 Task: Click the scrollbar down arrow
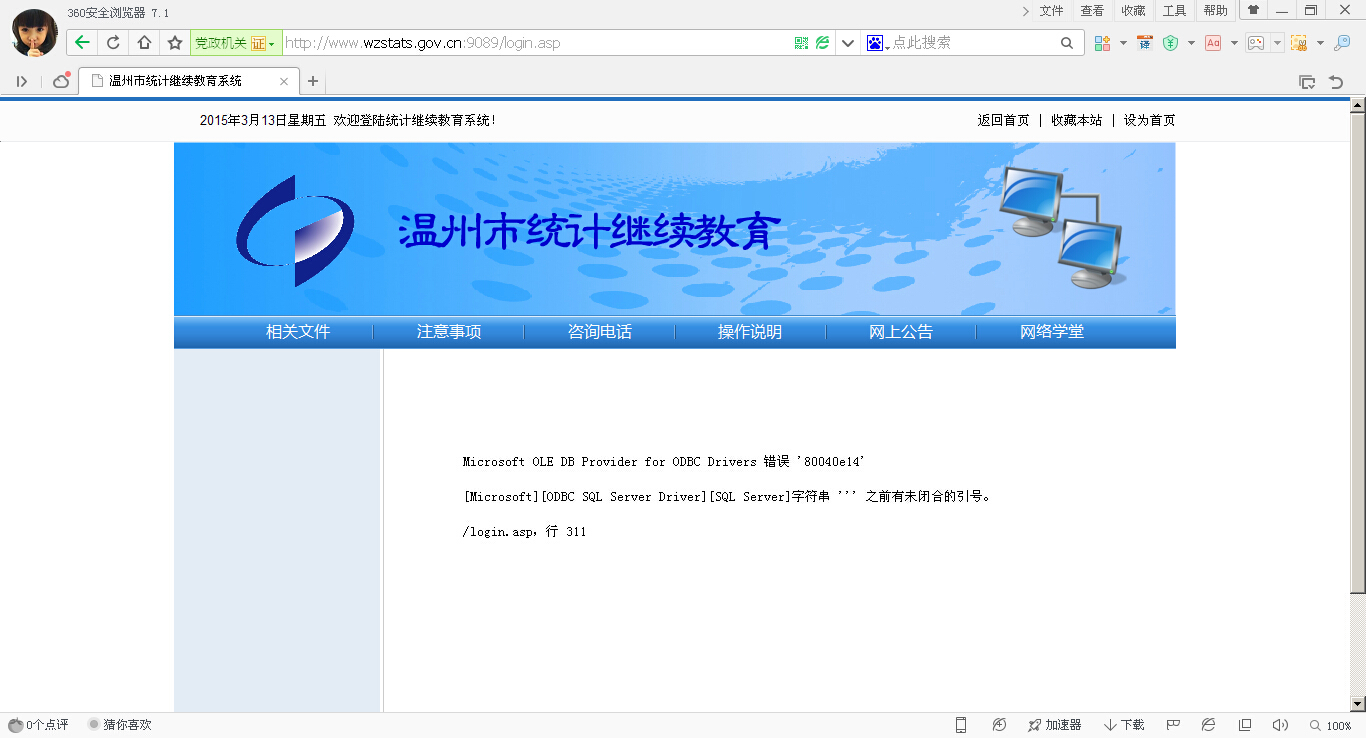coord(1358,704)
